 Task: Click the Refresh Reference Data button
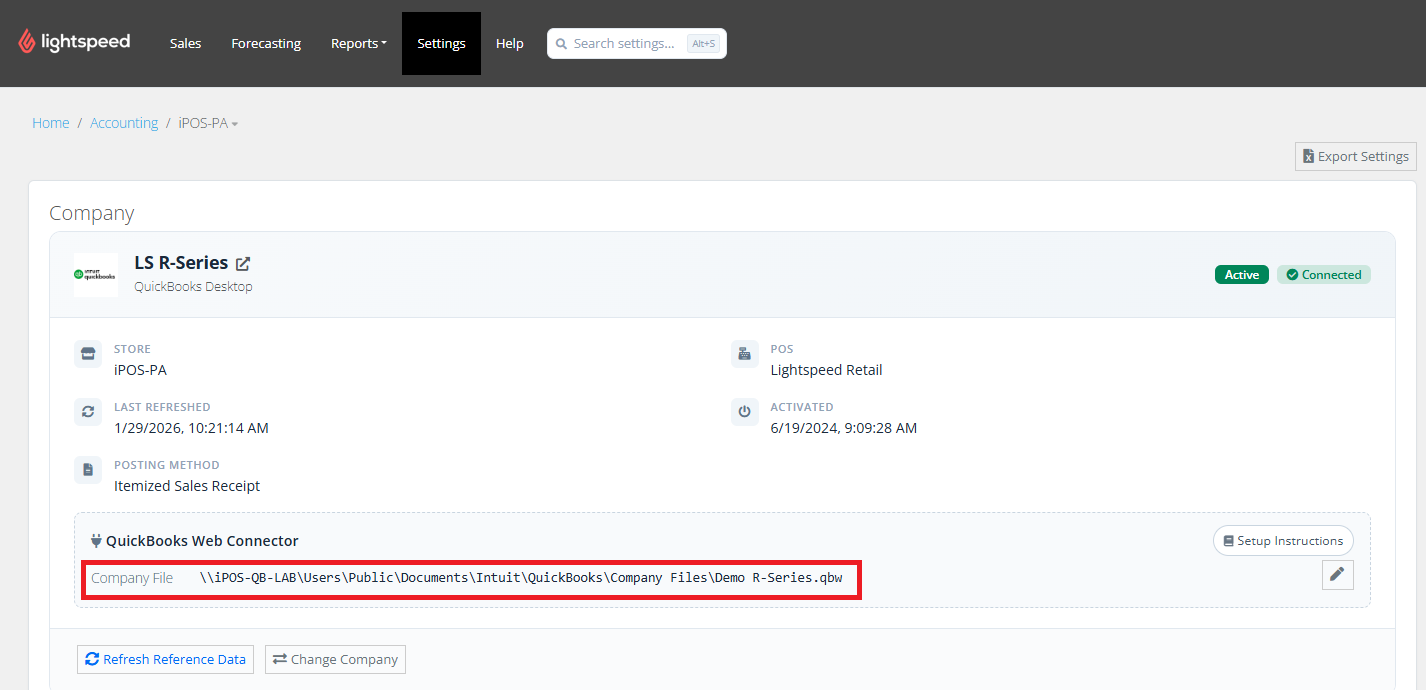pyautogui.click(x=165, y=659)
